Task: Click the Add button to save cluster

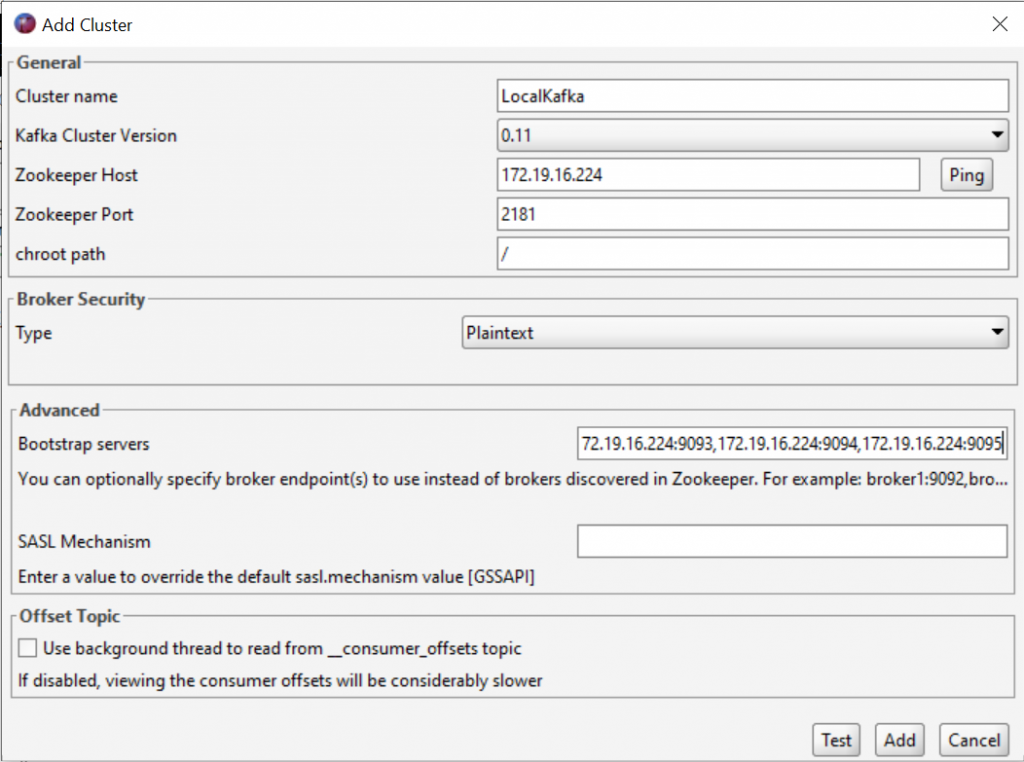Action: (899, 740)
